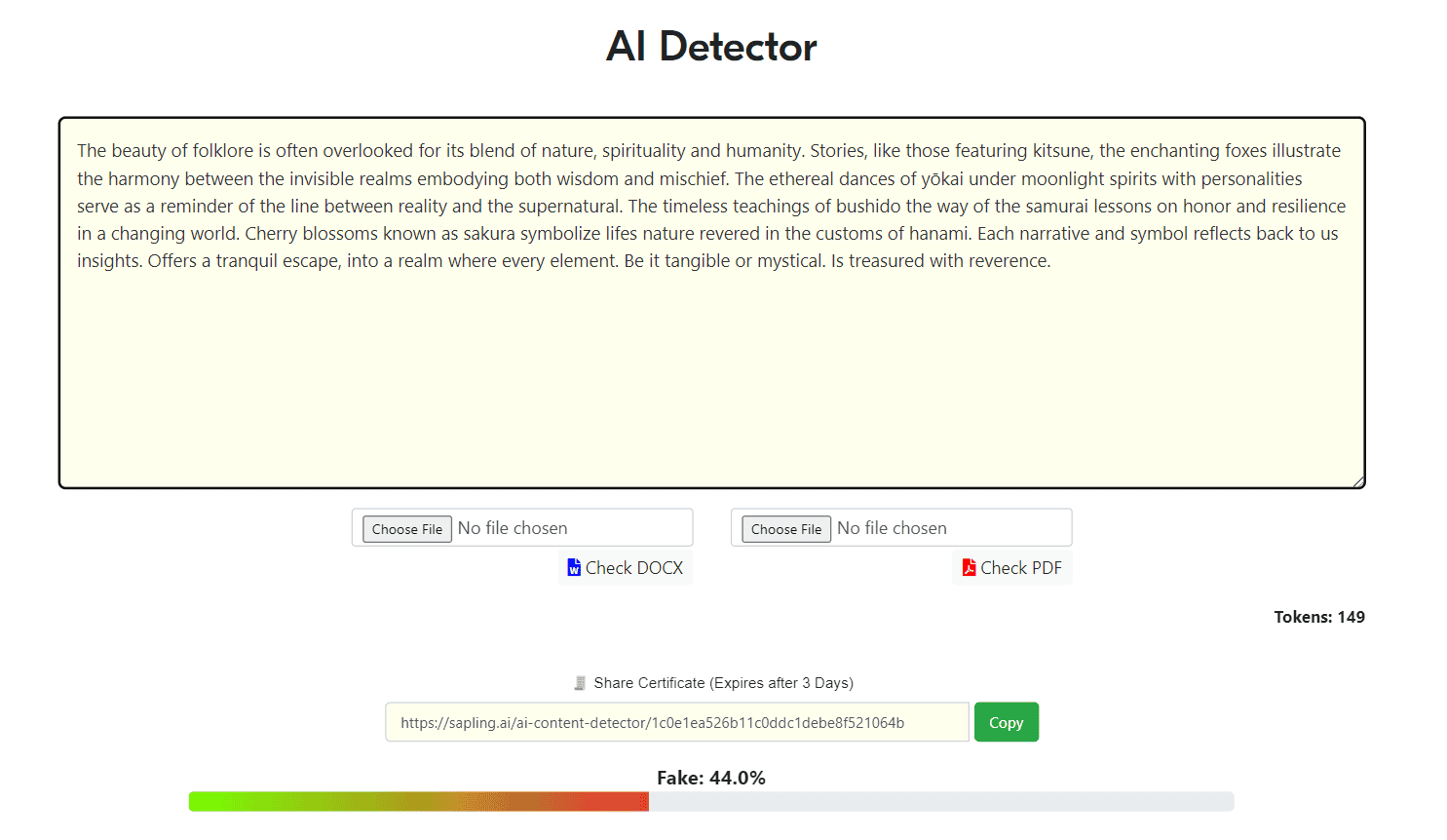Click the certificate URL field

(677, 722)
